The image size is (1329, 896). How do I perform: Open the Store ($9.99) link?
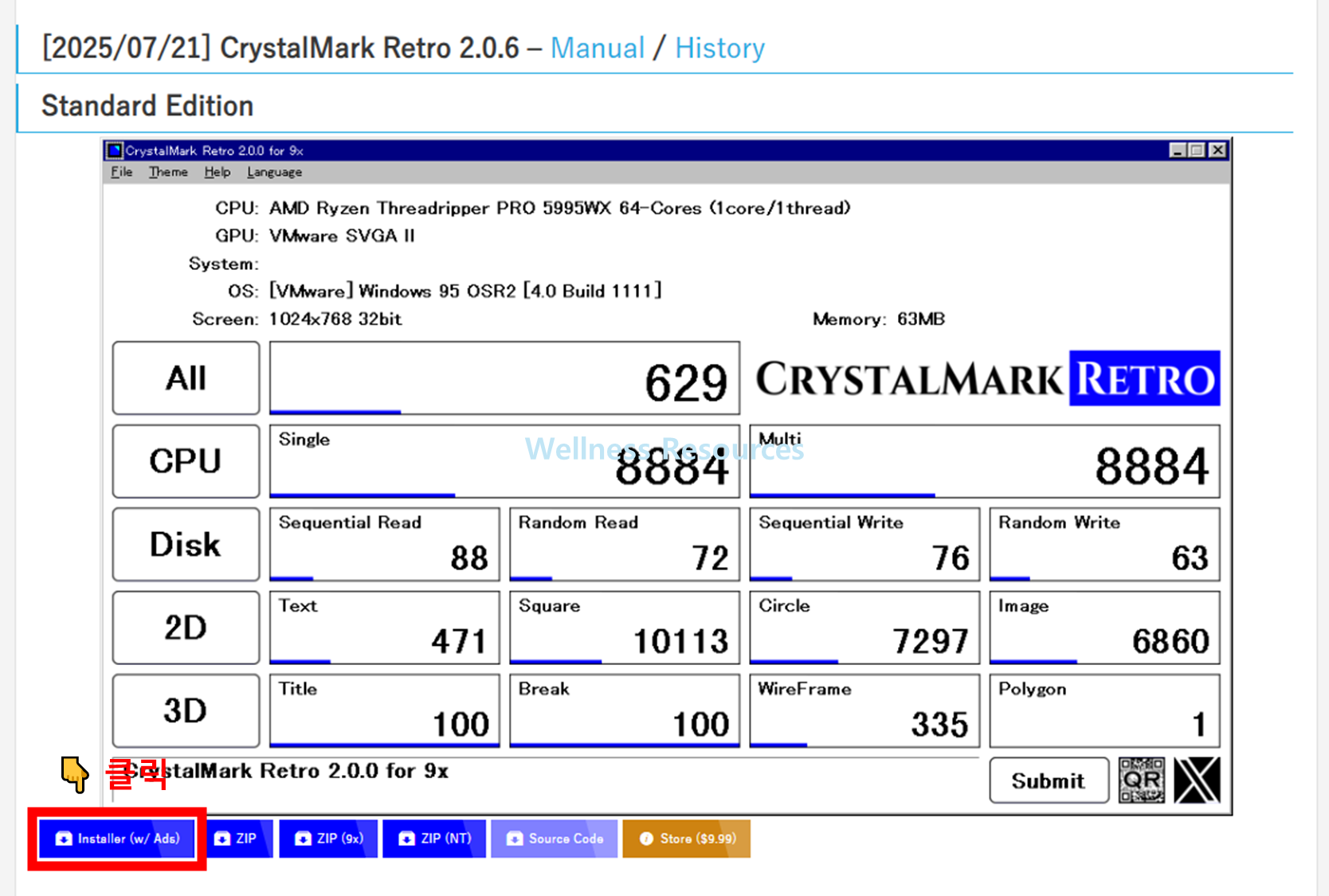coord(686,839)
